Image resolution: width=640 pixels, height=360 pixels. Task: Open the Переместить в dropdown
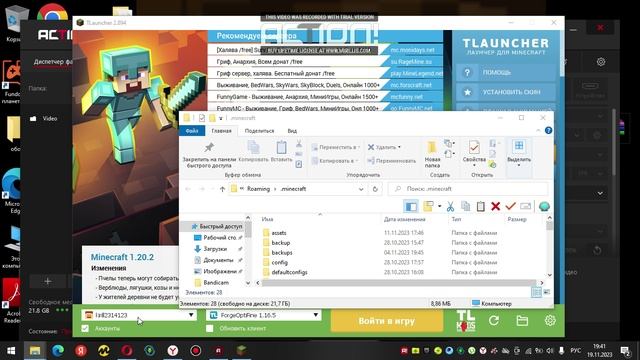(x=336, y=147)
